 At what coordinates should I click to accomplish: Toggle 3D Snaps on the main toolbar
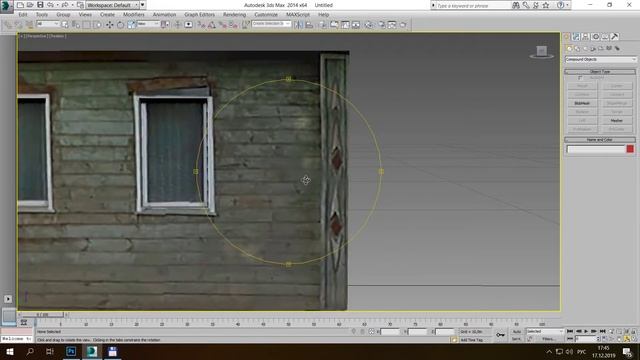point(201,25)
